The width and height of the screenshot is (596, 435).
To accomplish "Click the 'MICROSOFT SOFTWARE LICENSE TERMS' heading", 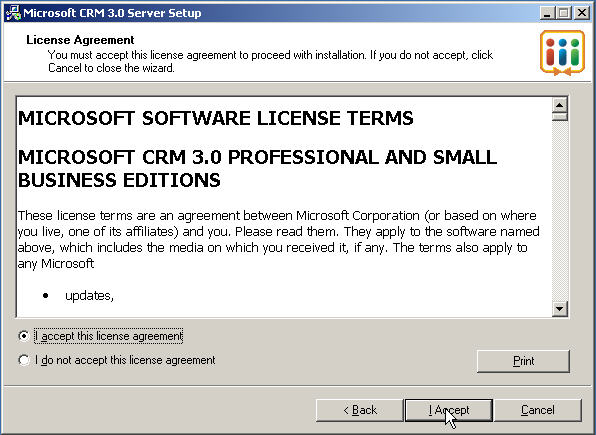I will pyautogui.click(x=216, y=118).
